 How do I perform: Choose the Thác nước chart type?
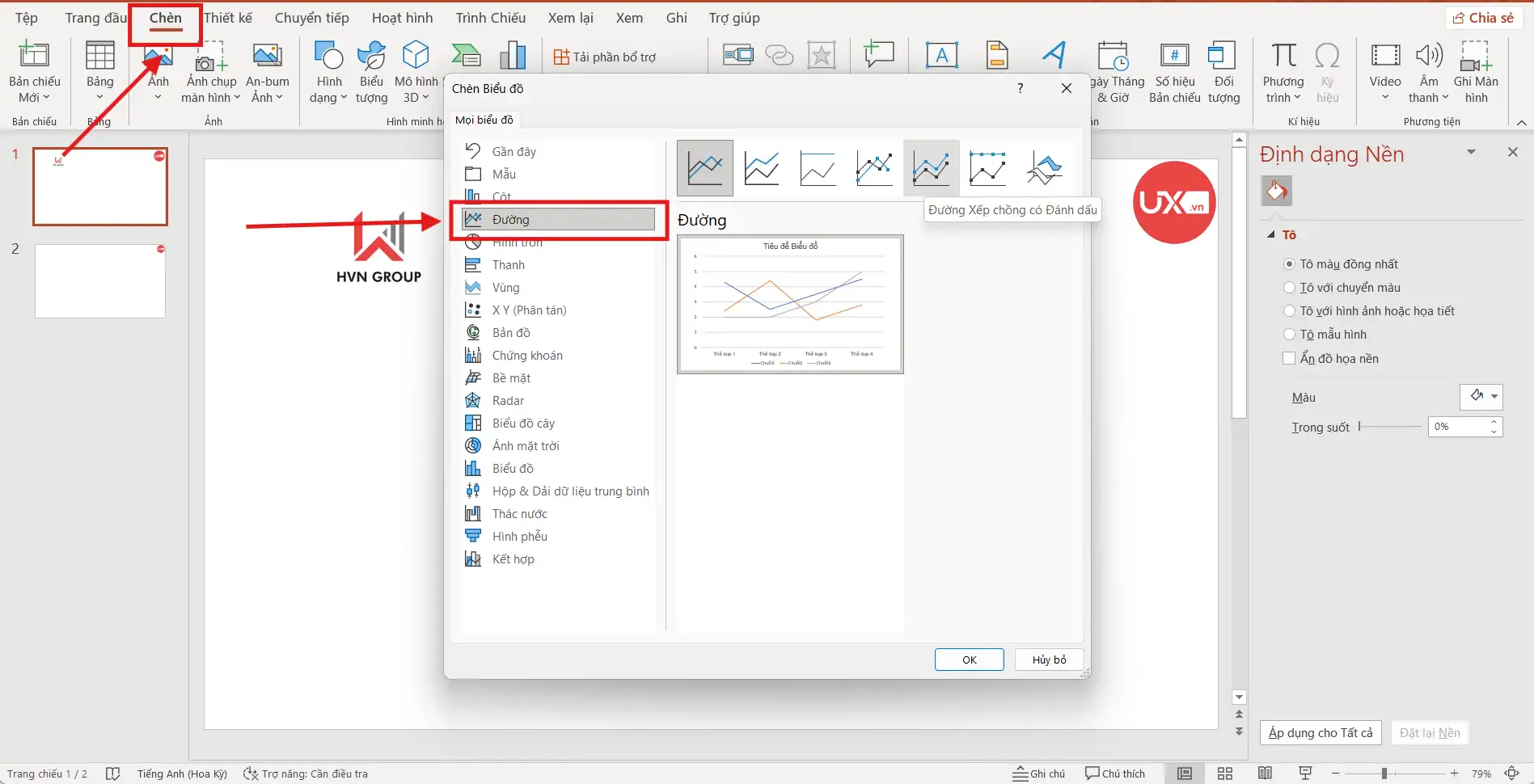click(519, 514)
